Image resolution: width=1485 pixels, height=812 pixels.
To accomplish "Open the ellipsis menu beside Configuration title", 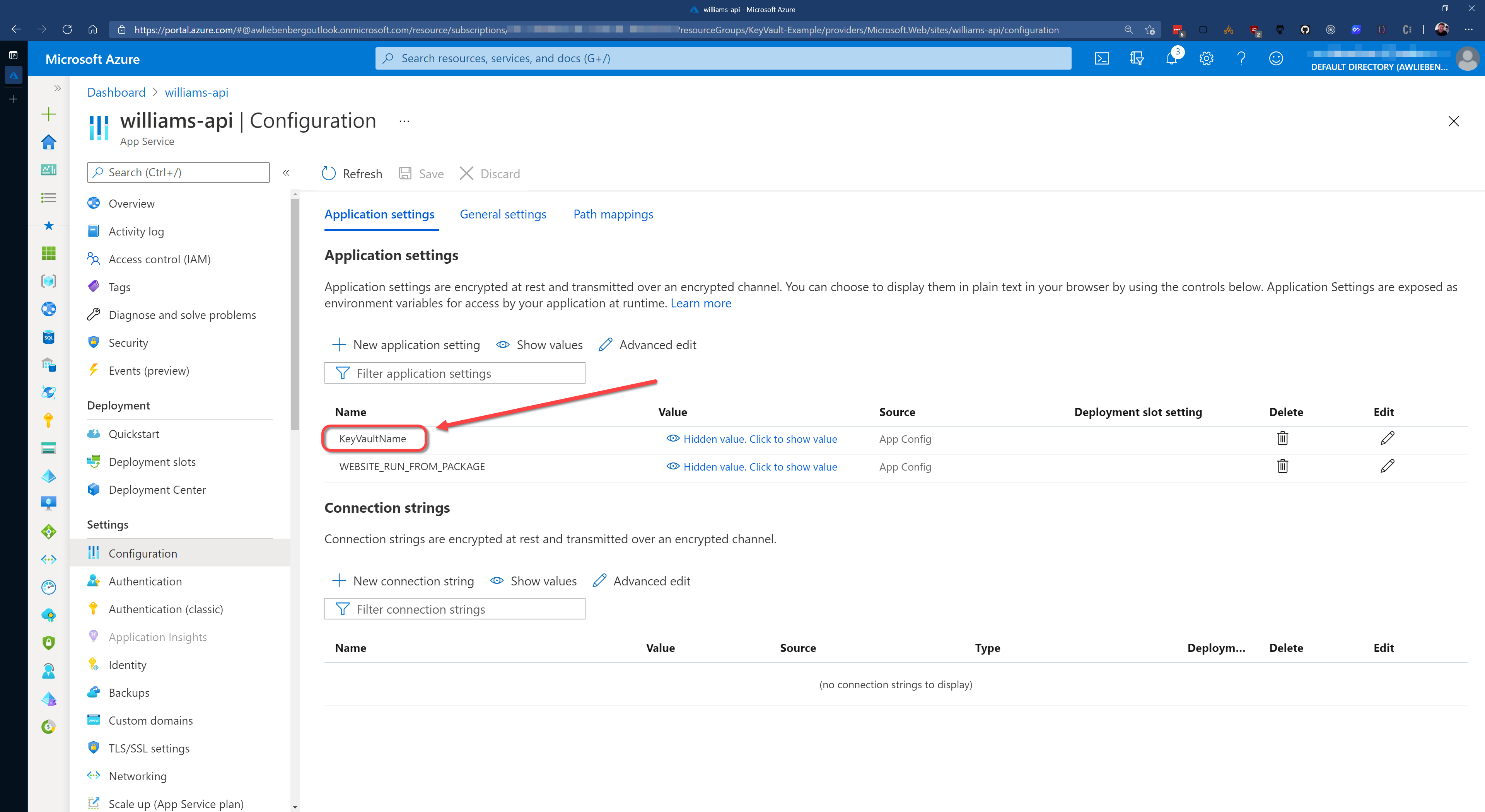I will (x=404, y=121).
